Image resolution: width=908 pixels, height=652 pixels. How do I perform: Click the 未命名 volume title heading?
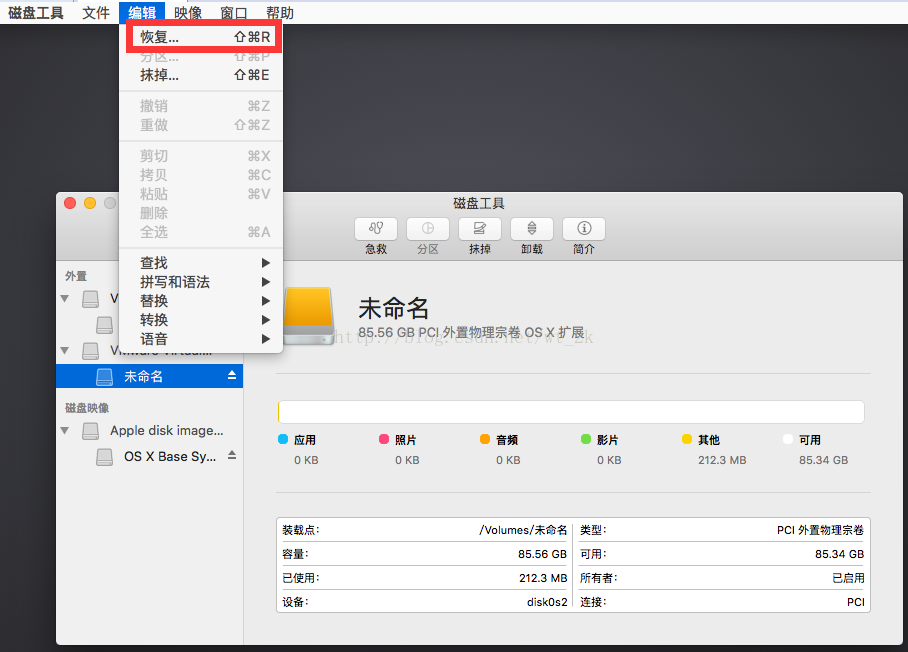point(393,308)
